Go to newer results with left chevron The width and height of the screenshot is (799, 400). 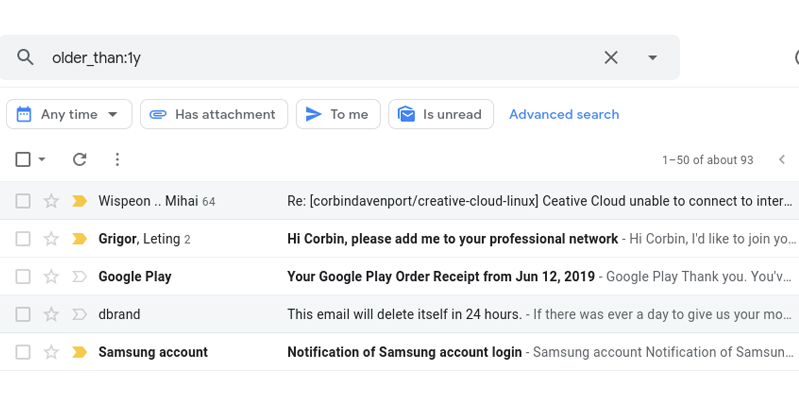782,159
